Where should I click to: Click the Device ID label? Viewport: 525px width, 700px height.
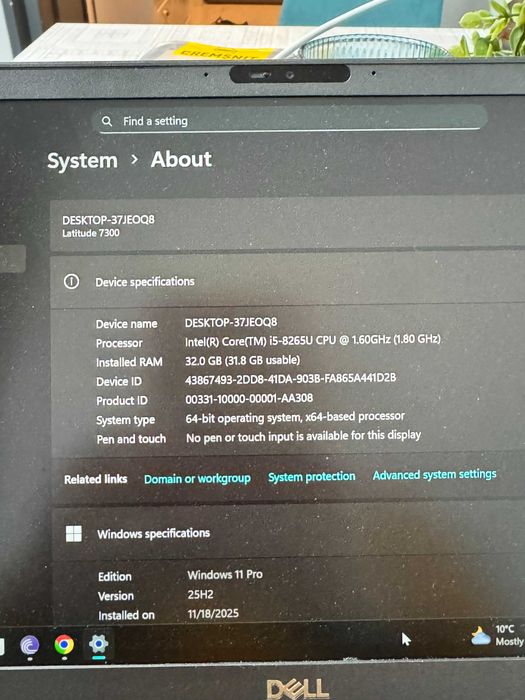[x=119, y=382]
